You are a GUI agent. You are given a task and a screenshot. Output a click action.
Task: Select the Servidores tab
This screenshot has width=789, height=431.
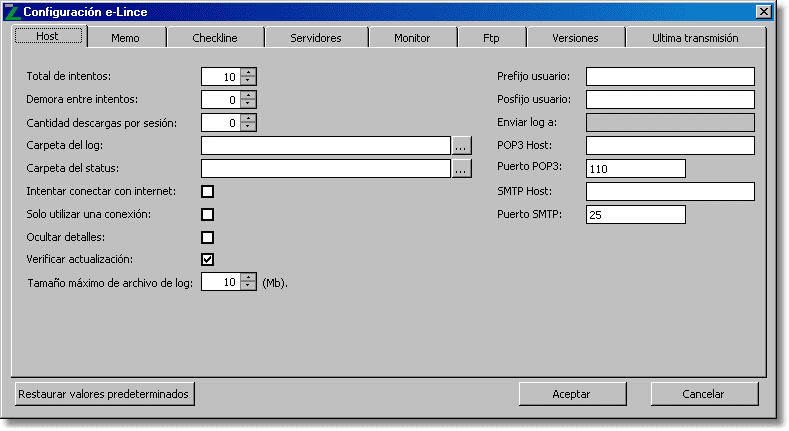316,38
